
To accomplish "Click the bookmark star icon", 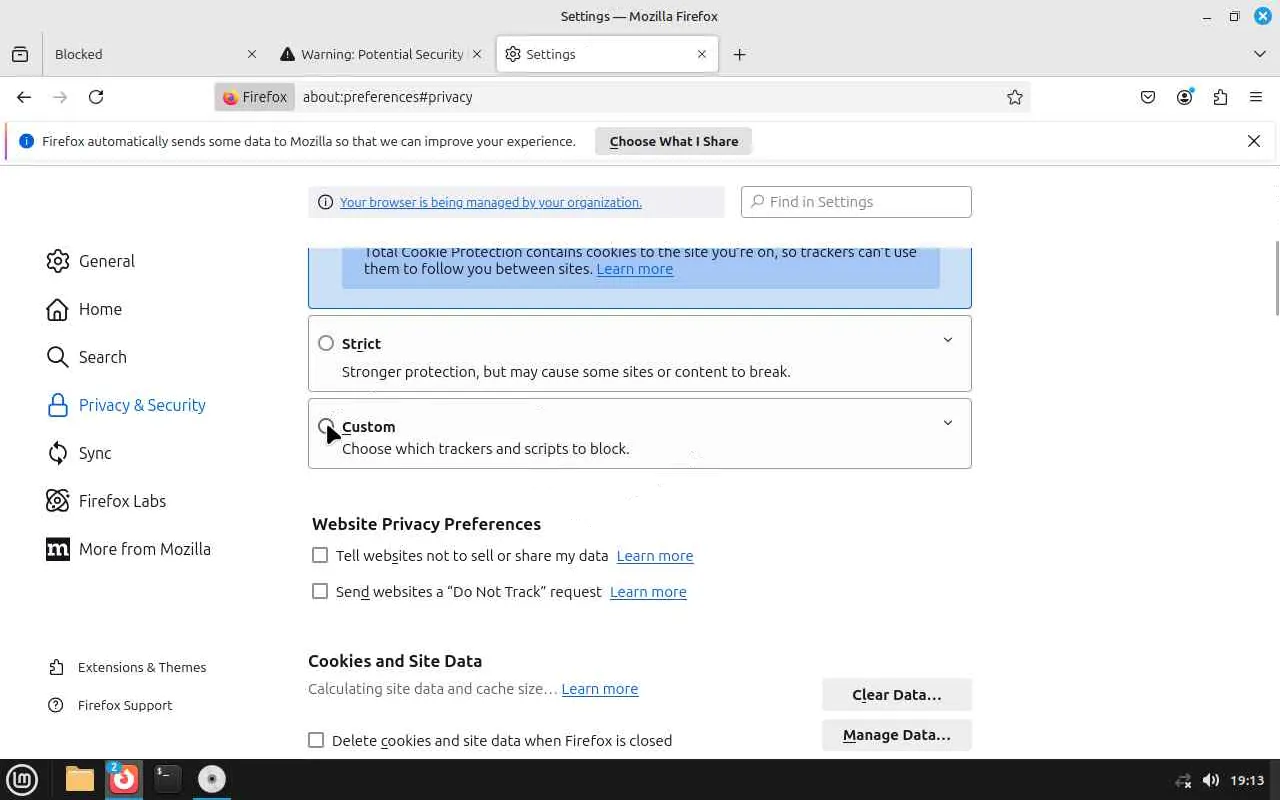I will point(1015,97).
